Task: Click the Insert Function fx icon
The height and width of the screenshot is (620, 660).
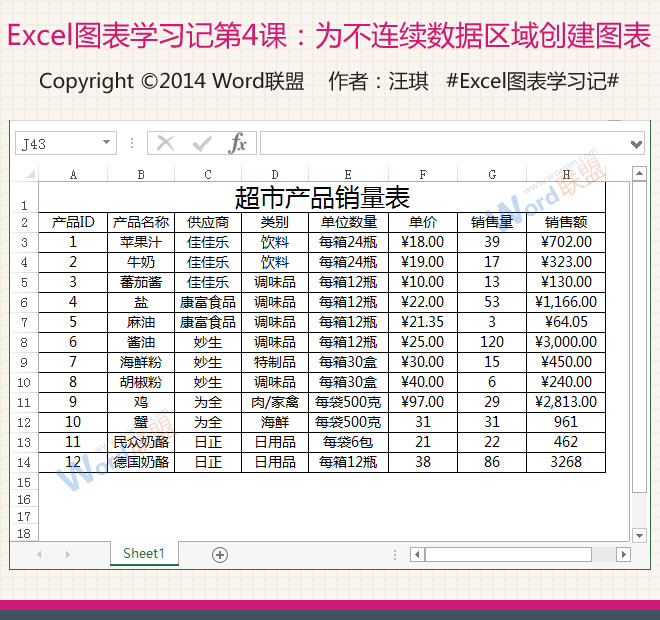Action: pos(237,144)
